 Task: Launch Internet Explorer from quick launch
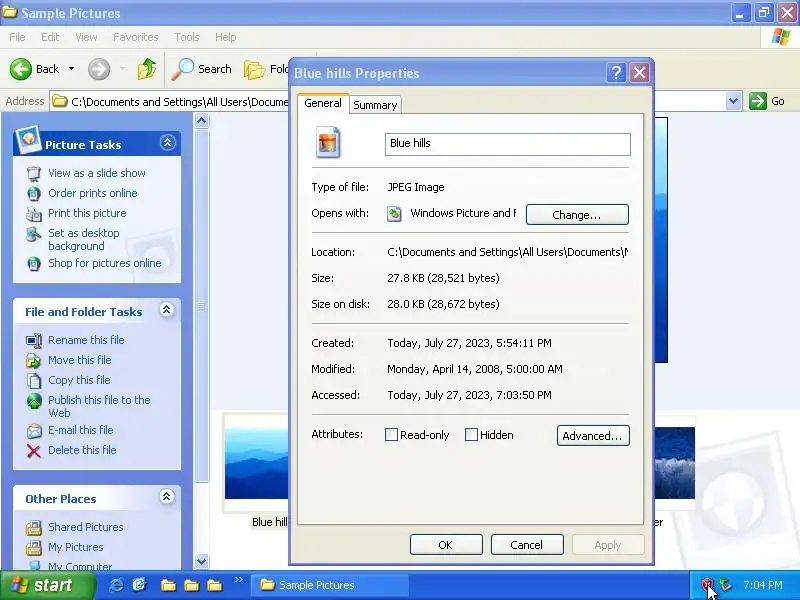click(x=116, y=585)
